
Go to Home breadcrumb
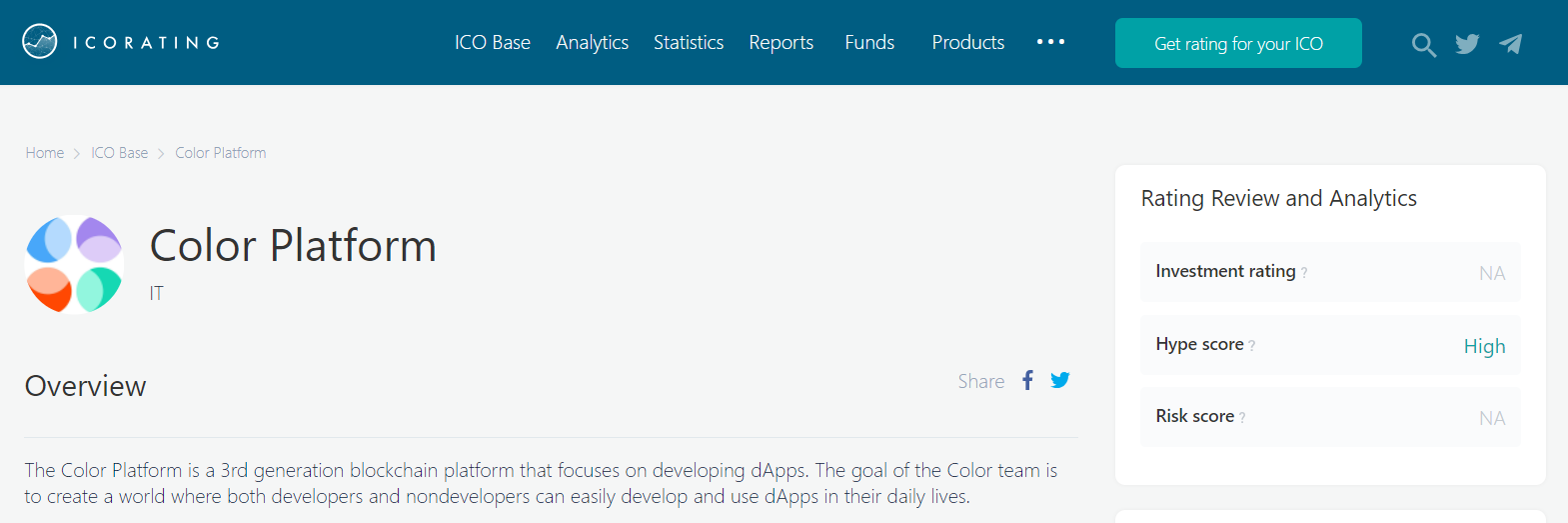pyautogui.click(x=45, y=153)
